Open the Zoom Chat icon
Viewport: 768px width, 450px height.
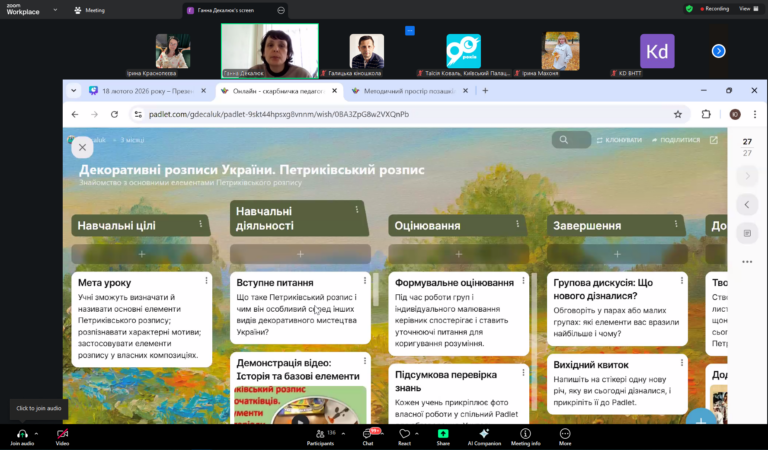[x=367, y=434]
